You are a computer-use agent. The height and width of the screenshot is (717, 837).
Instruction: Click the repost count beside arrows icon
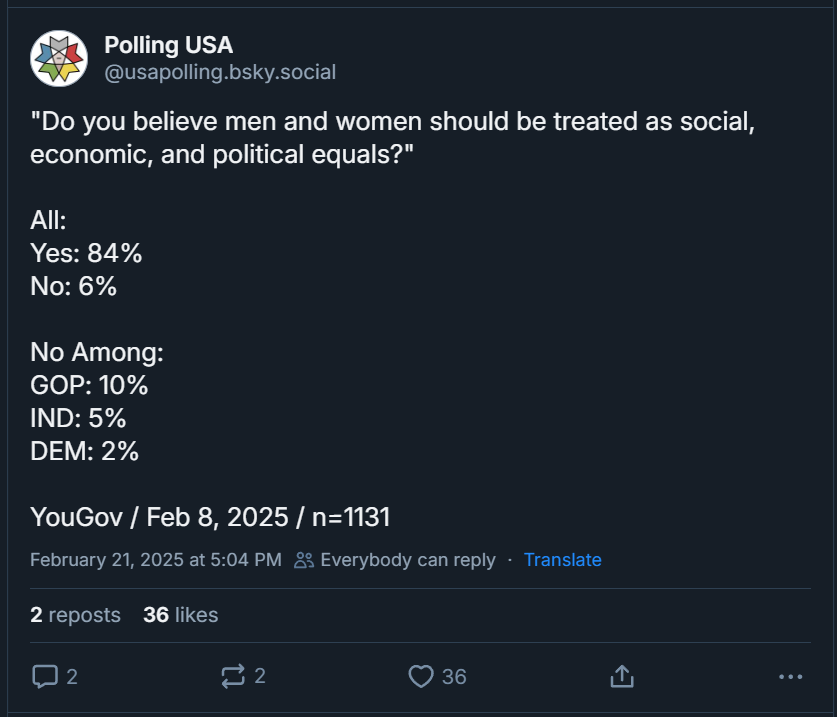pos(260,676)
